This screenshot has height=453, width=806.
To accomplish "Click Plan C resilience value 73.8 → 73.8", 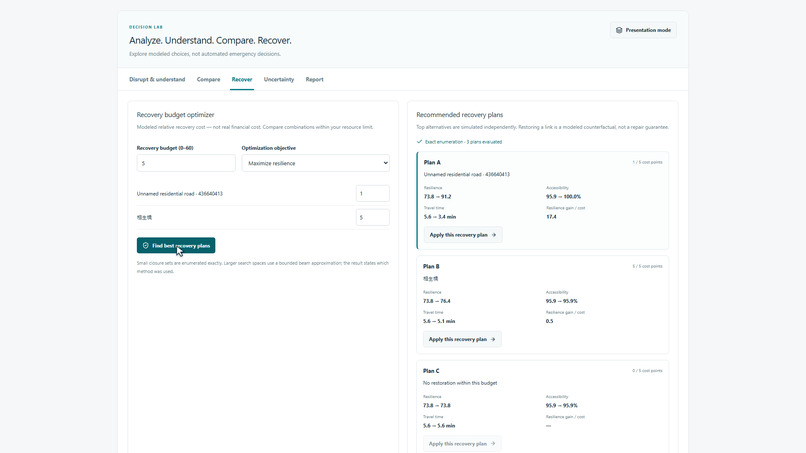I will click(436, 406).
